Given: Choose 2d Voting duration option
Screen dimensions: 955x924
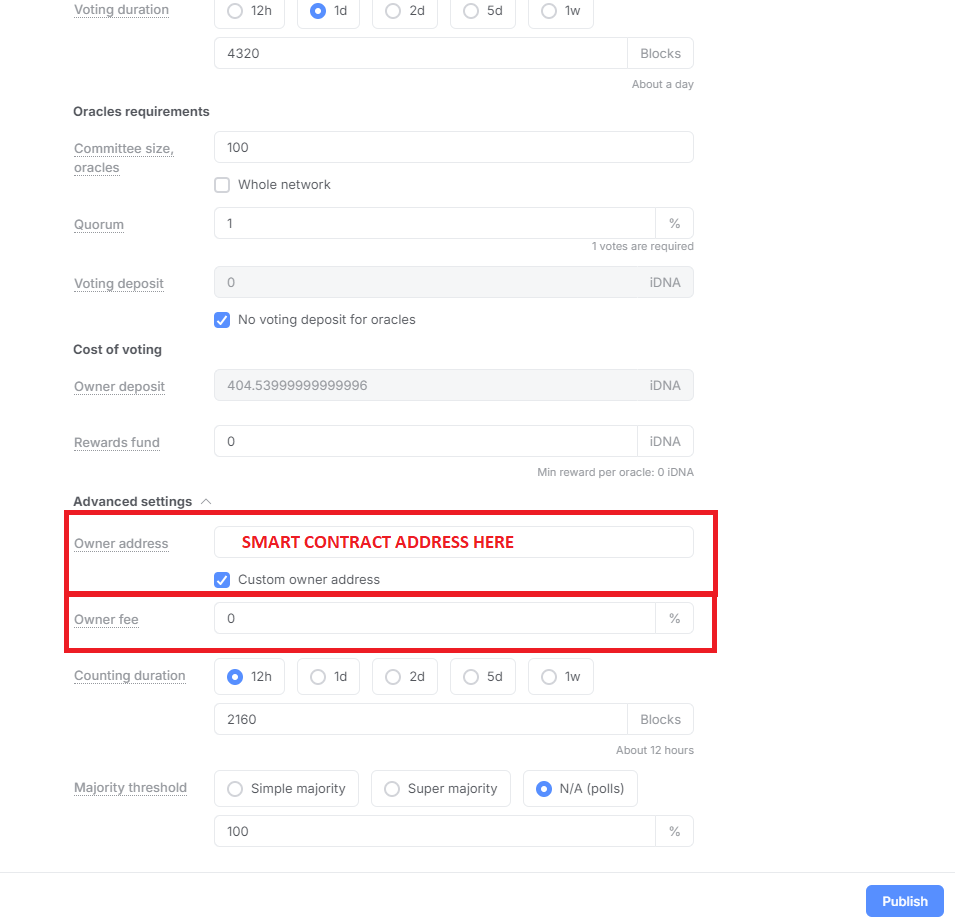Looking at the screenshot, I should [405, 11].
